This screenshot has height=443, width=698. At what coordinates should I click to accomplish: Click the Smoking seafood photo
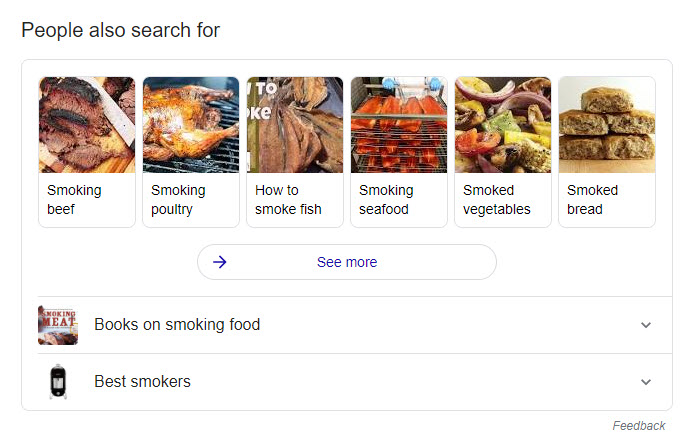click(x=398, y=125)
